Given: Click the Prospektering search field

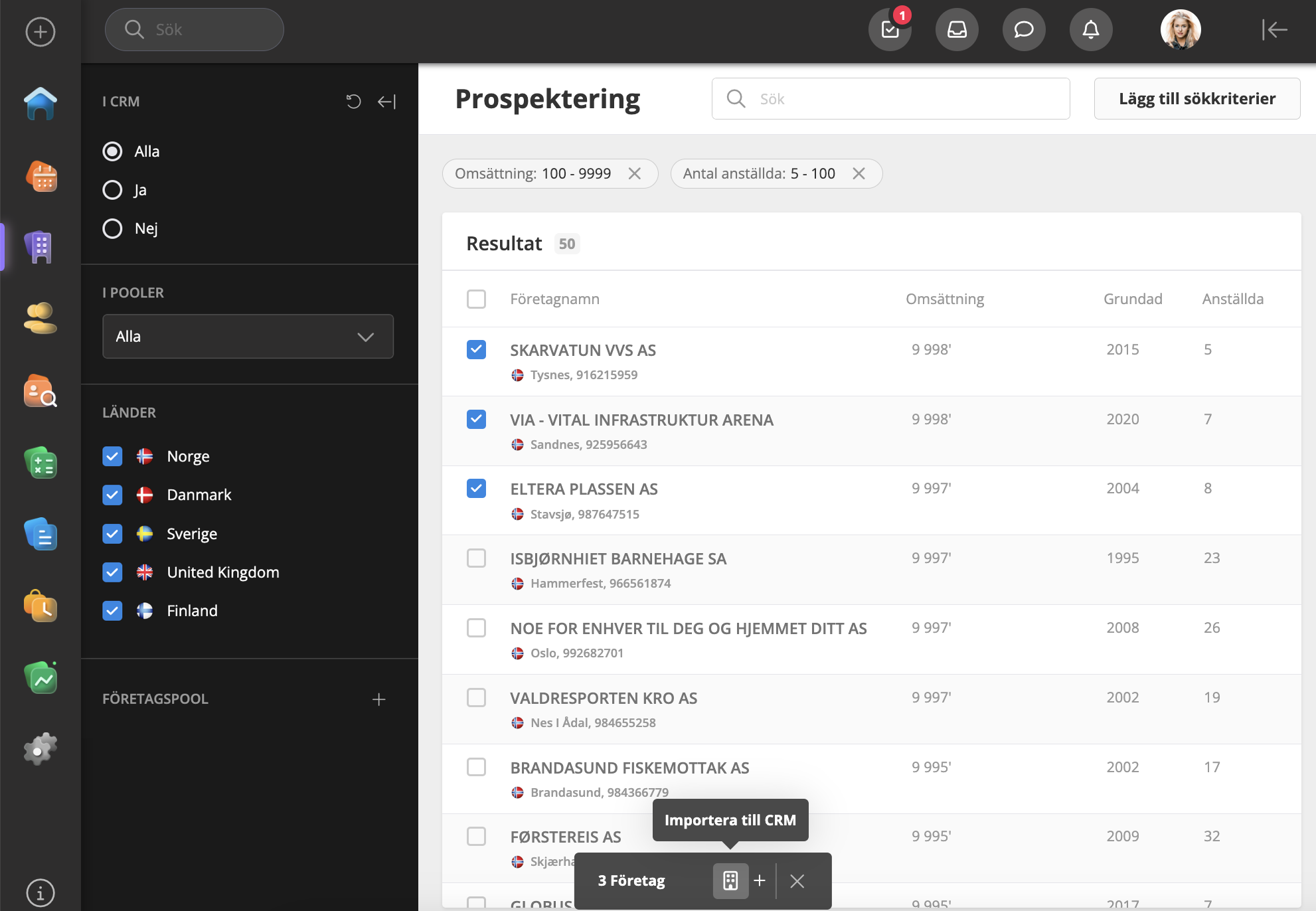Looking at the screenshot, I should click(890, 99).
